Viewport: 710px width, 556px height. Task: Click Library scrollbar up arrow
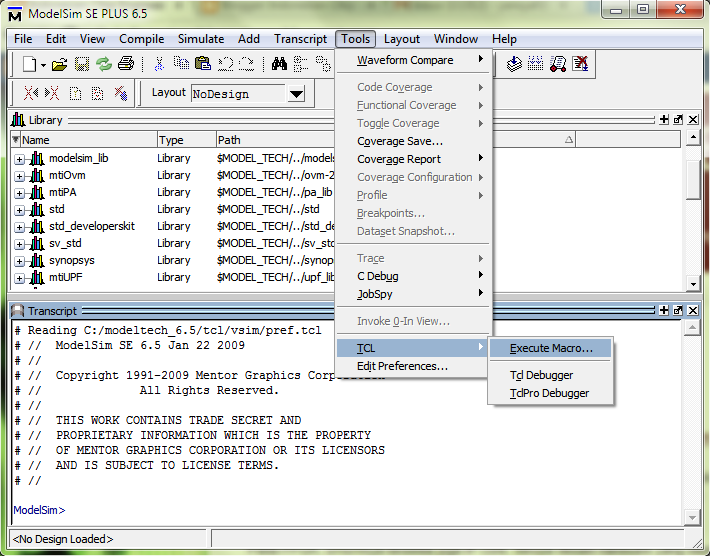click(693, 137)
